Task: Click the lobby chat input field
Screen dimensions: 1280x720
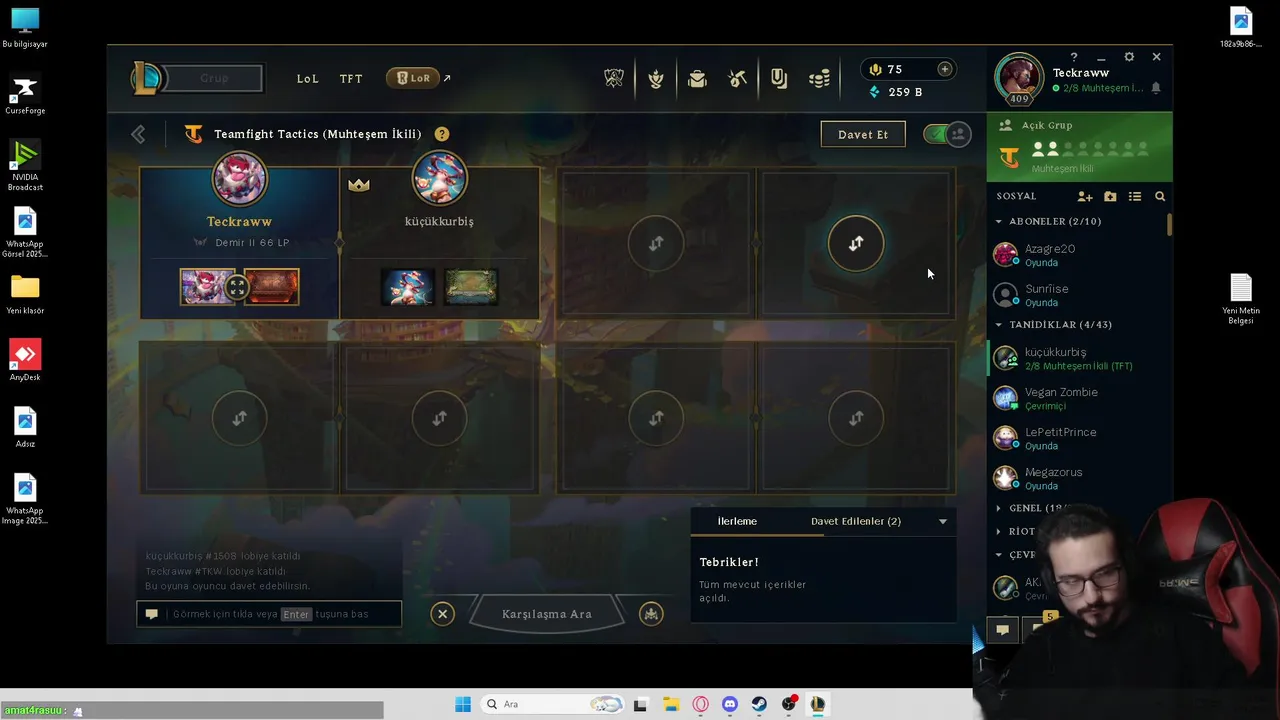Action: [269, 614]
